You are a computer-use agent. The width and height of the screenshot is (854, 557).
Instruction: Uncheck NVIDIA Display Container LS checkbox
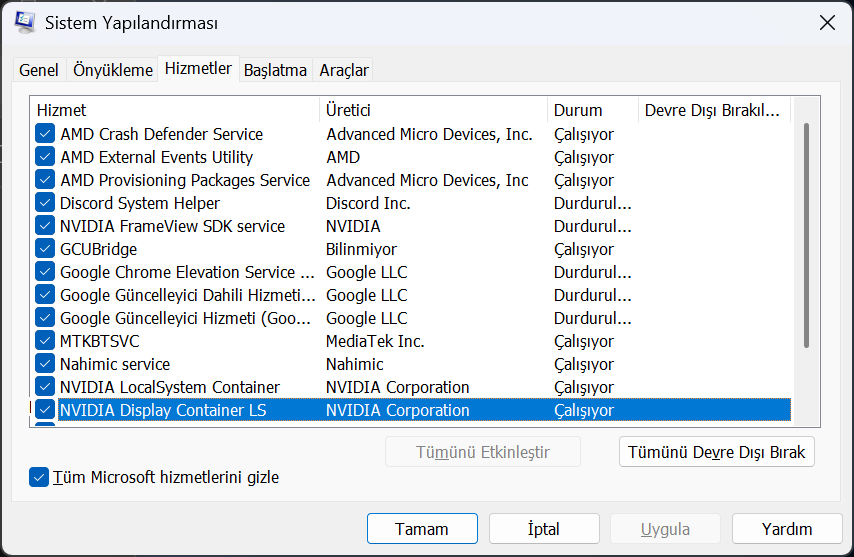tap(45, 409)
